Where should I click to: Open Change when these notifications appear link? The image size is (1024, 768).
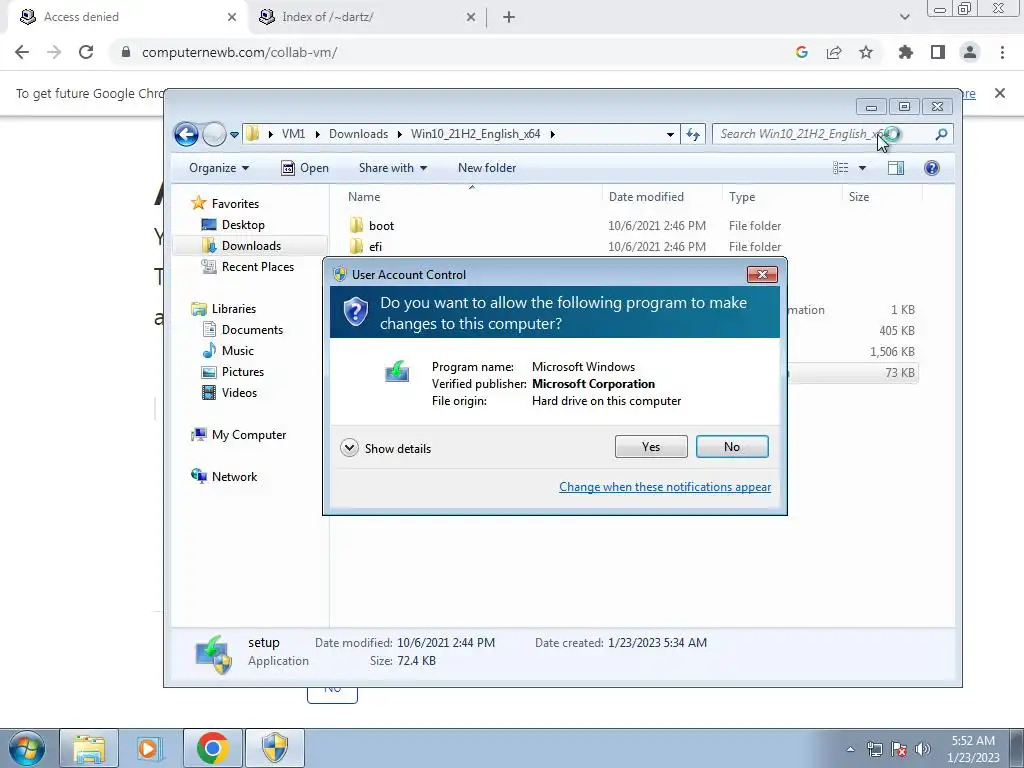[665, 487]
